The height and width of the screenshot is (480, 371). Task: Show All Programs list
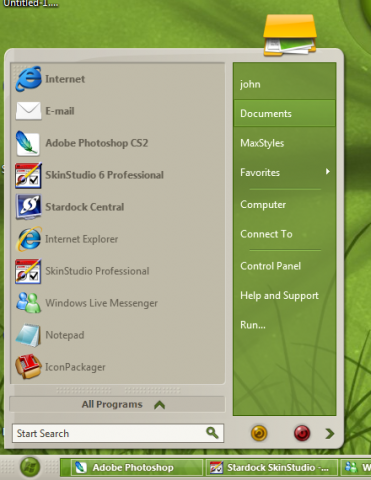tap(117, 404)
